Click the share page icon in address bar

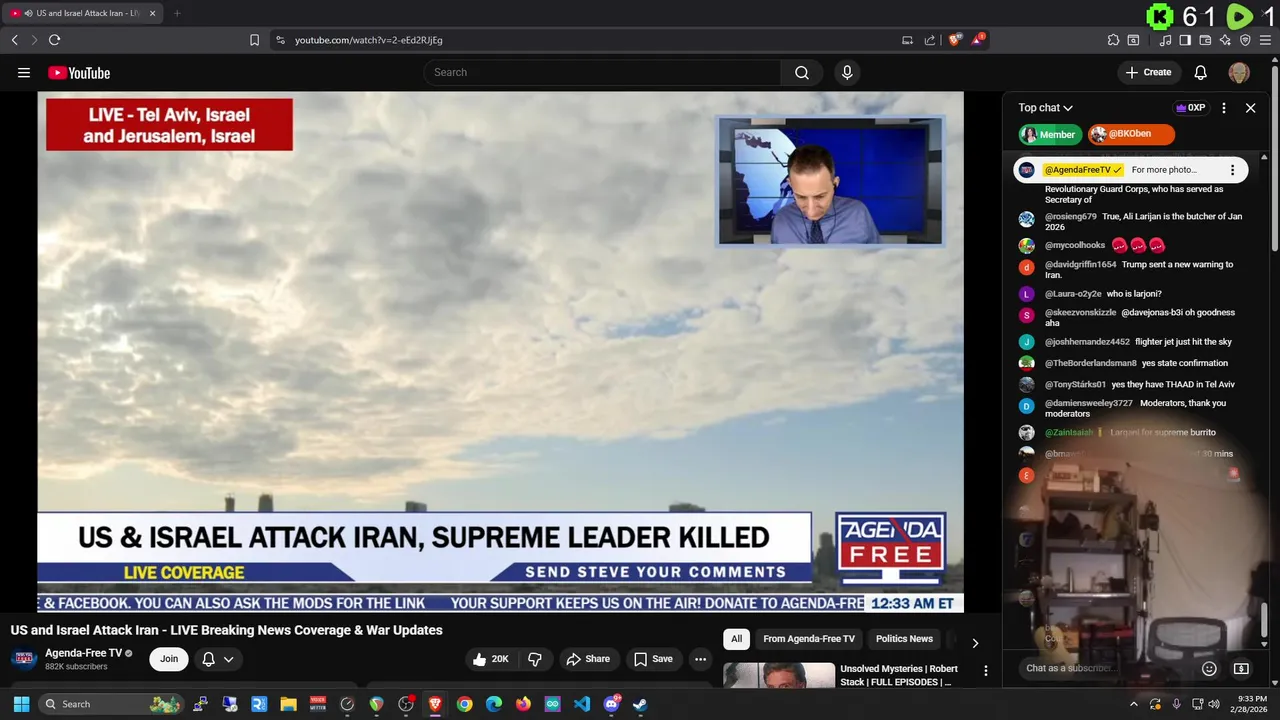click(930, 40)
